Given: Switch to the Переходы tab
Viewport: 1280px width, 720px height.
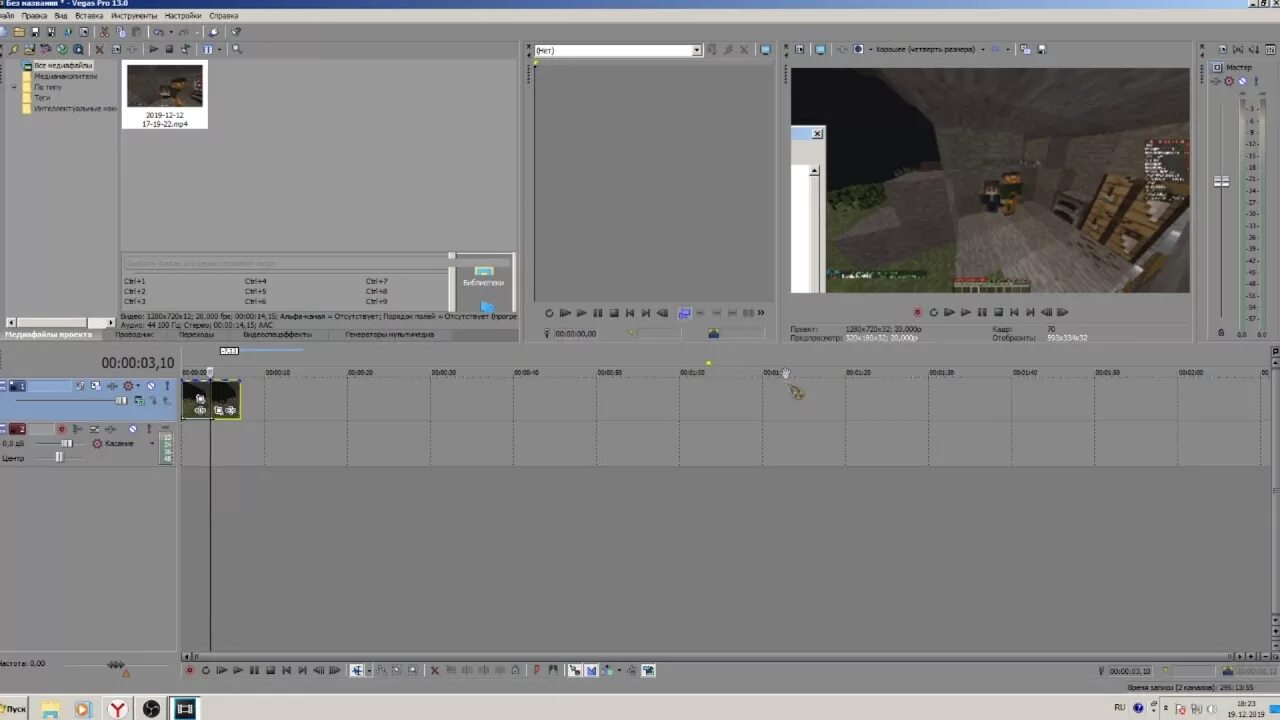Looking at the screenshot, I should [196, 334].
